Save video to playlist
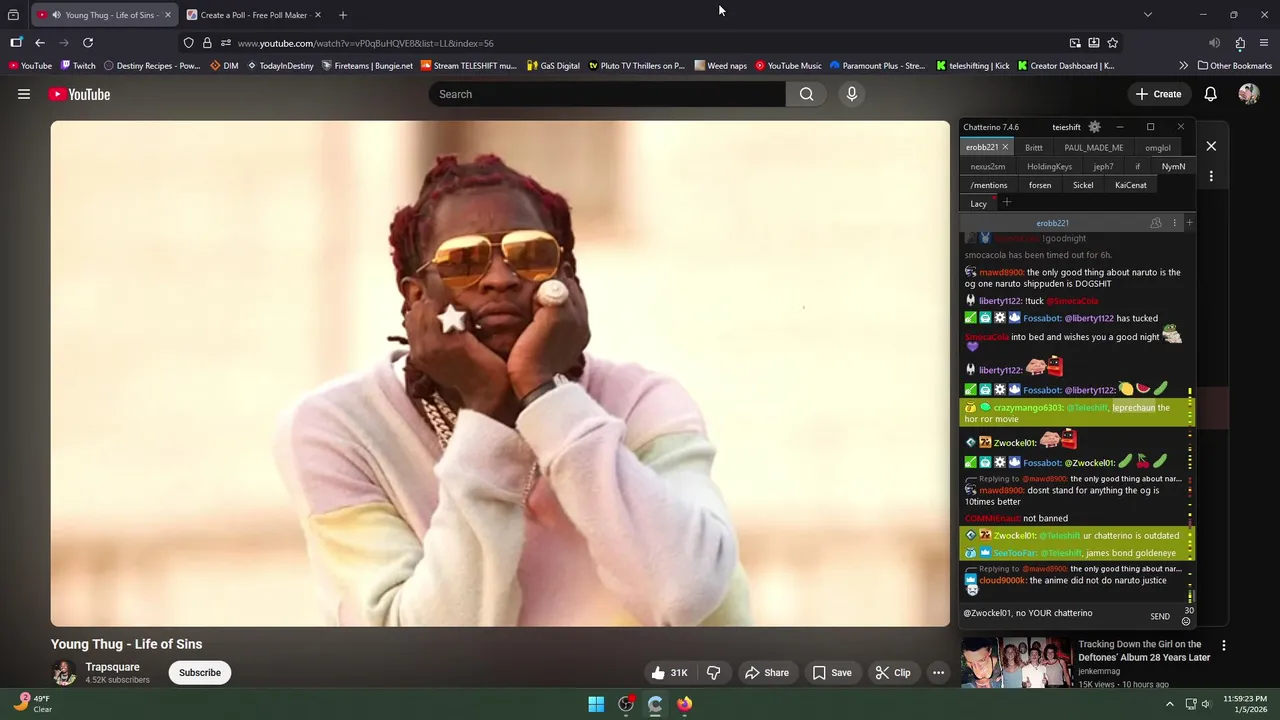The height and width of the screenshot is (720, 1280). click(832, 673)
